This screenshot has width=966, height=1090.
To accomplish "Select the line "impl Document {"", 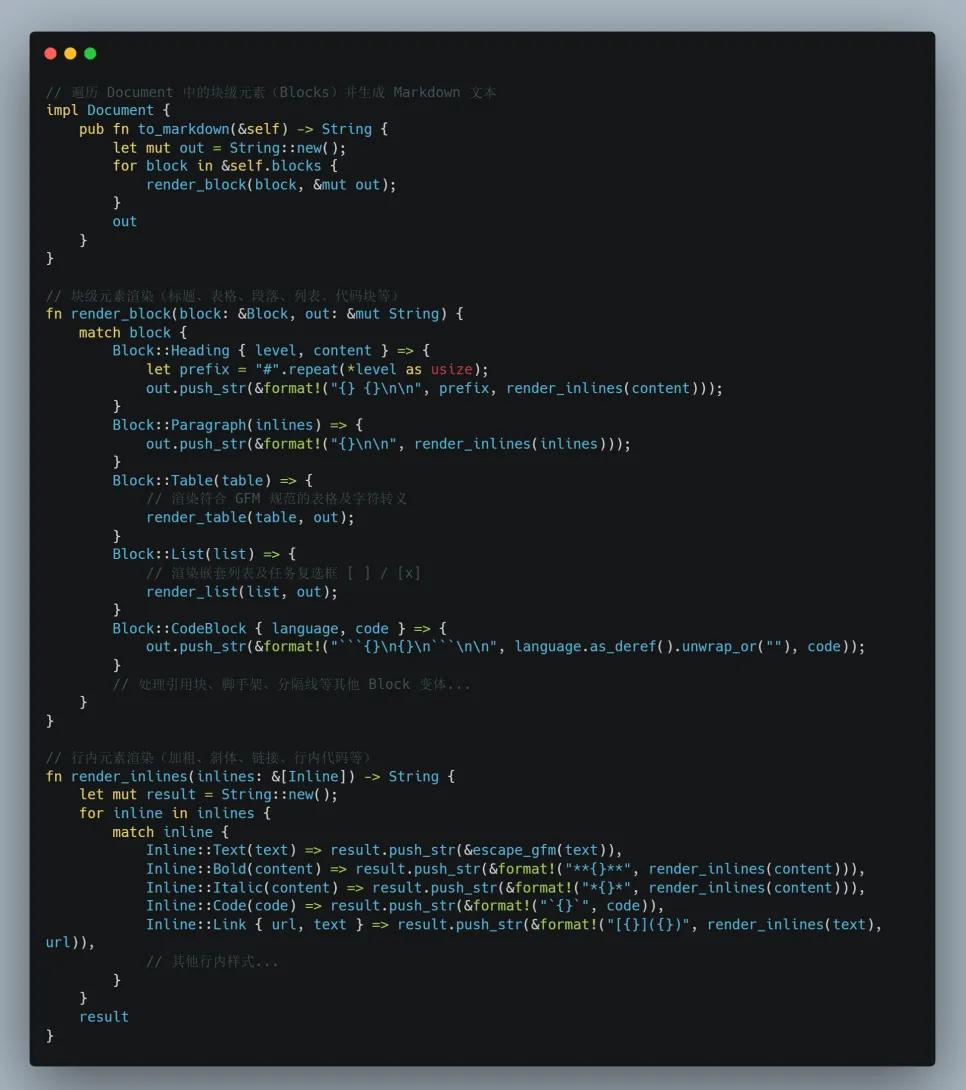I will [108, 111].
